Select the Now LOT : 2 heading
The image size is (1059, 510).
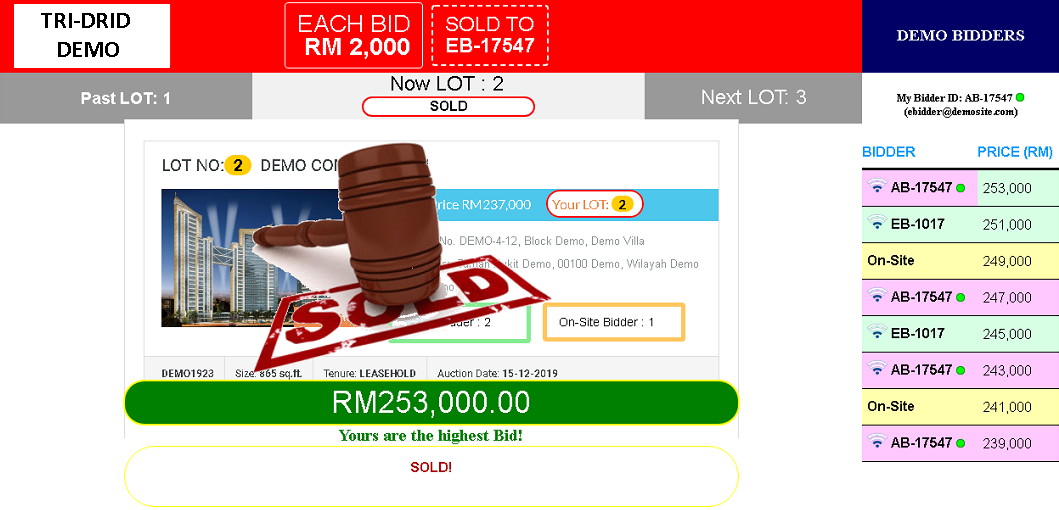click(x=447, y=84)
